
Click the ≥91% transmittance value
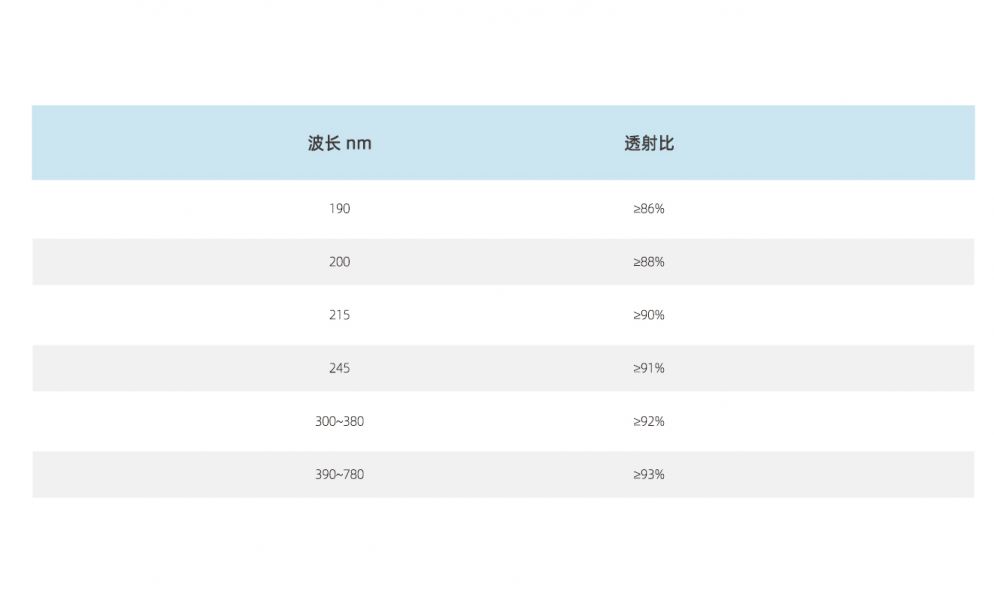649,368
